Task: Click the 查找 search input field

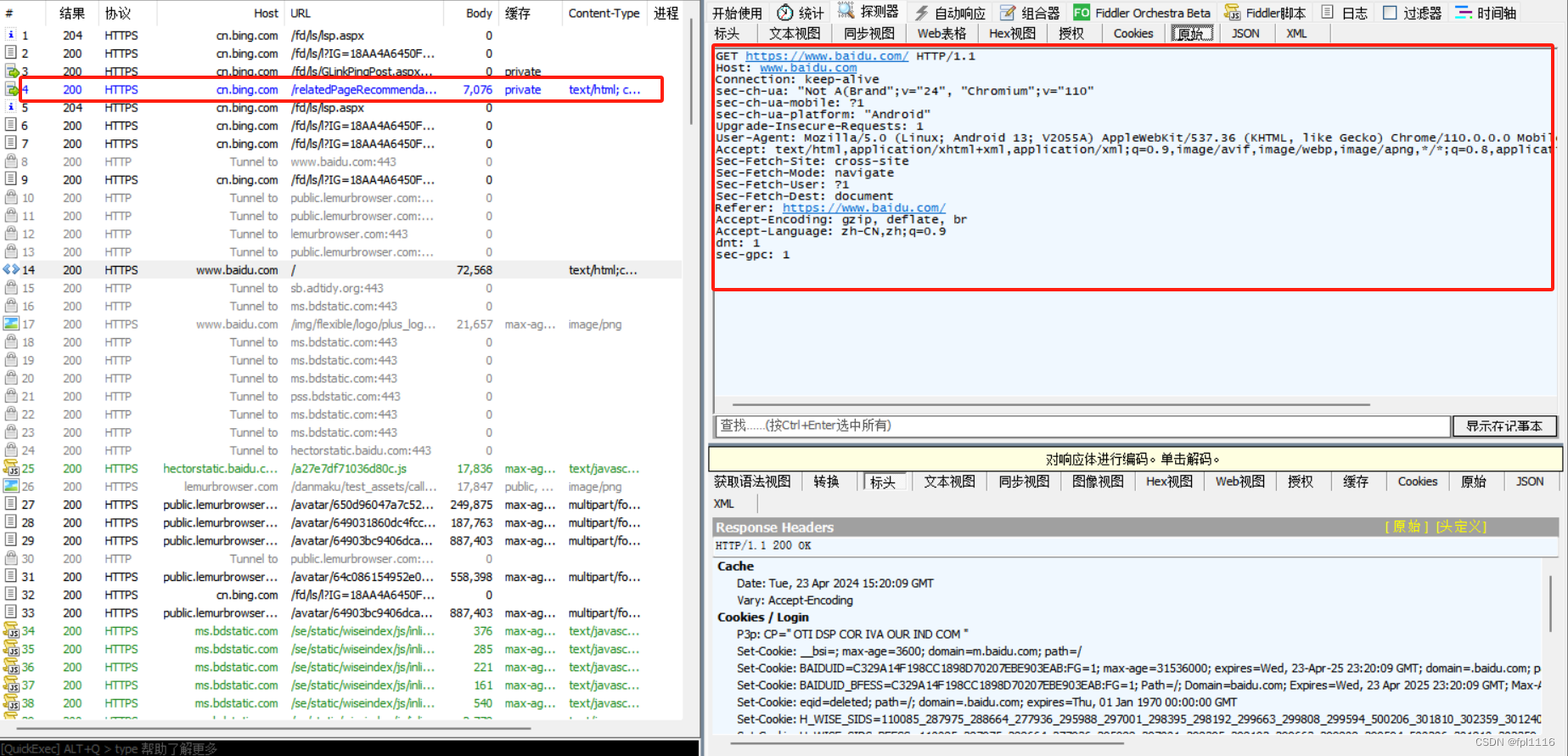Action: (1082, 426)
